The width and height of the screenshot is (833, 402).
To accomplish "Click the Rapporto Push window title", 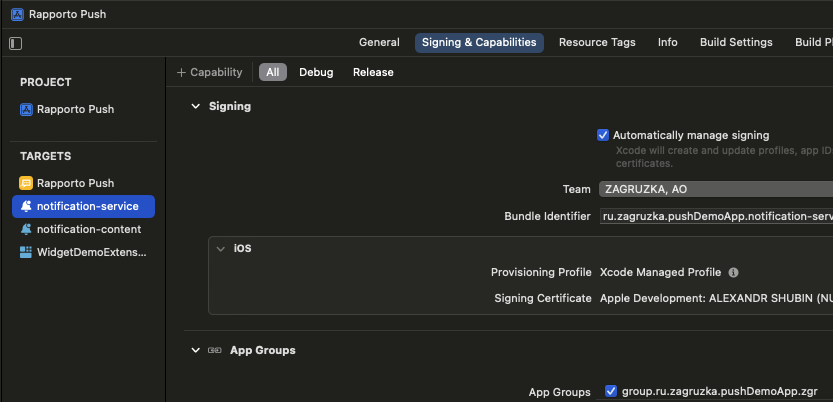I will 67,14.
